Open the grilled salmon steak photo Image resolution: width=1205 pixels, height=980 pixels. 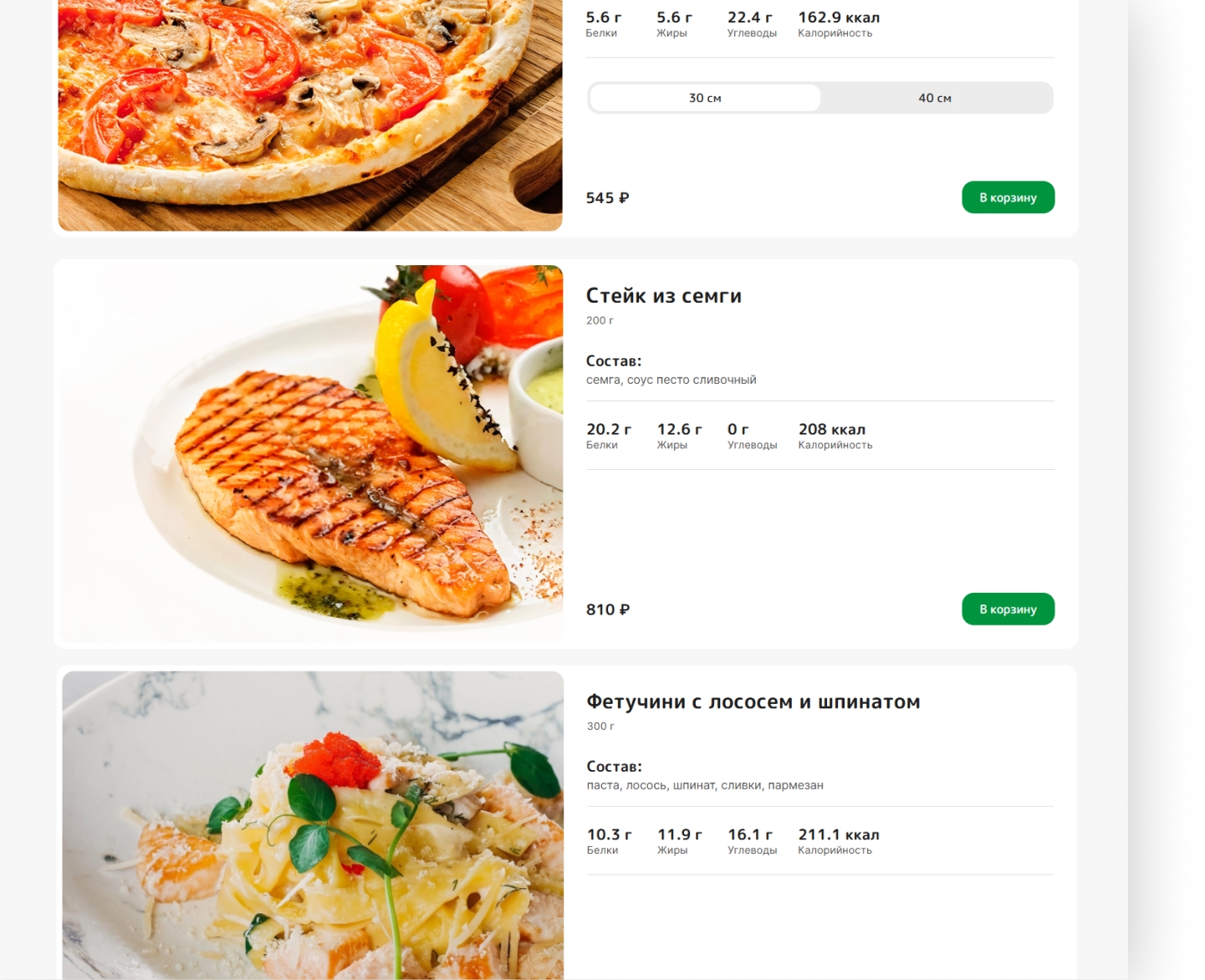tap(310, 454)
